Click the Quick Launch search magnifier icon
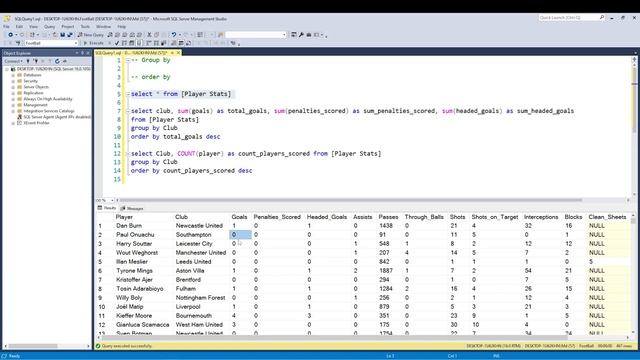 (x=602, y=18)
